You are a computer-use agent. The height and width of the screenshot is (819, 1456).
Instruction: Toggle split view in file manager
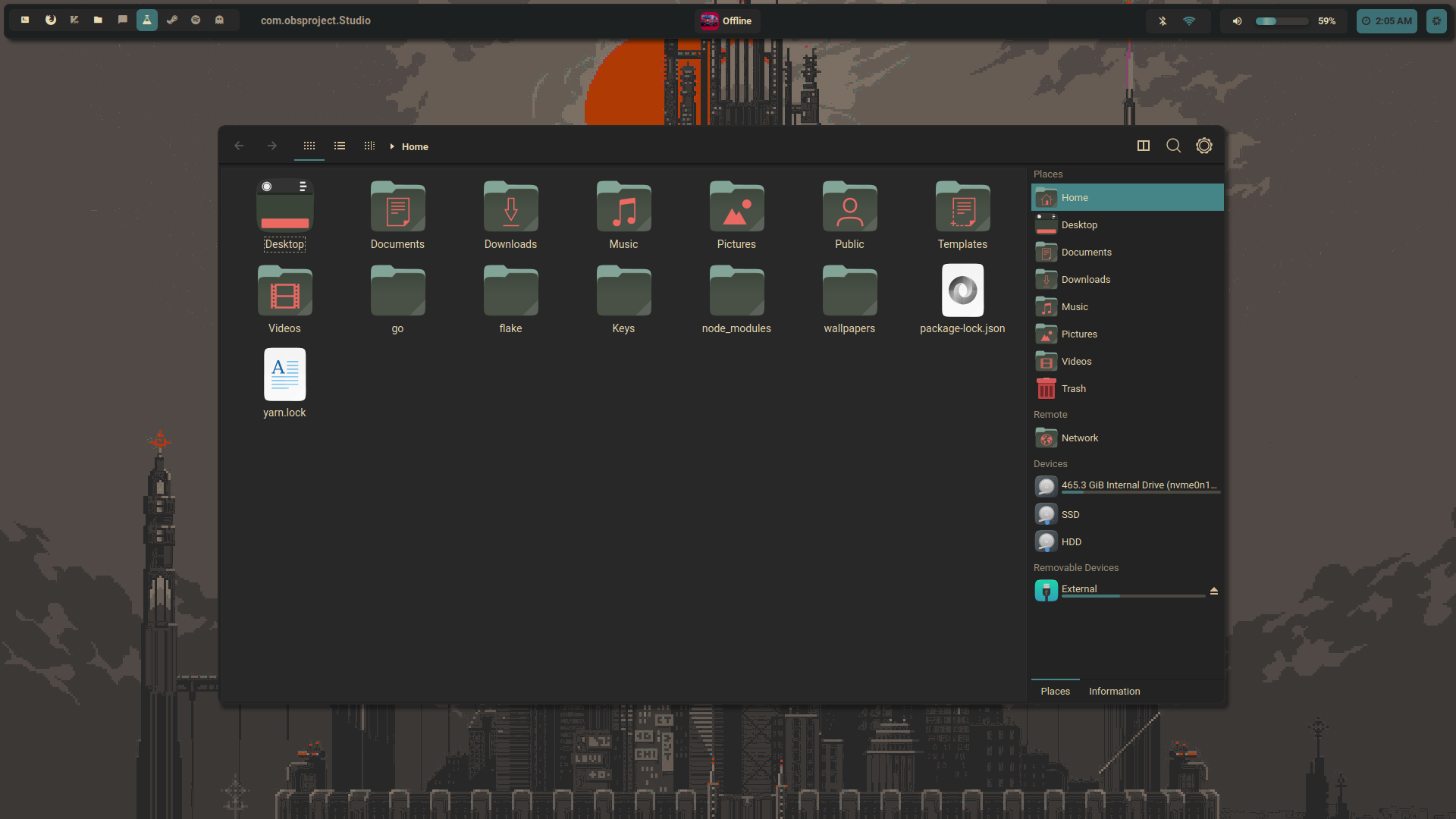(1144, 146)
